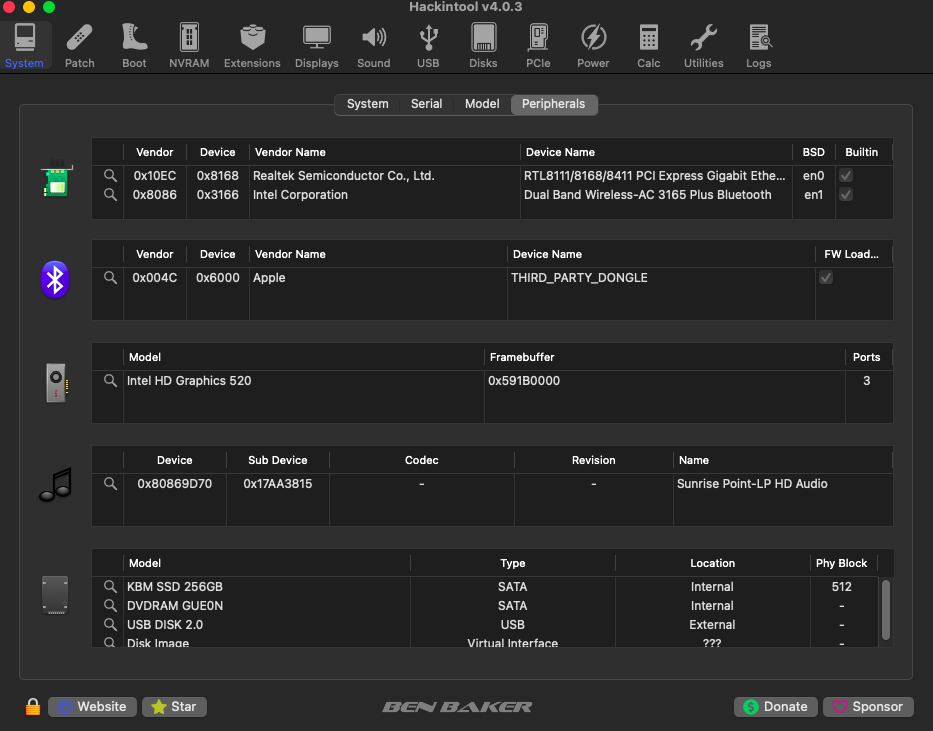Click the Sponsor button
Viewport: 933px width, 731px height.
click(868, 707)
